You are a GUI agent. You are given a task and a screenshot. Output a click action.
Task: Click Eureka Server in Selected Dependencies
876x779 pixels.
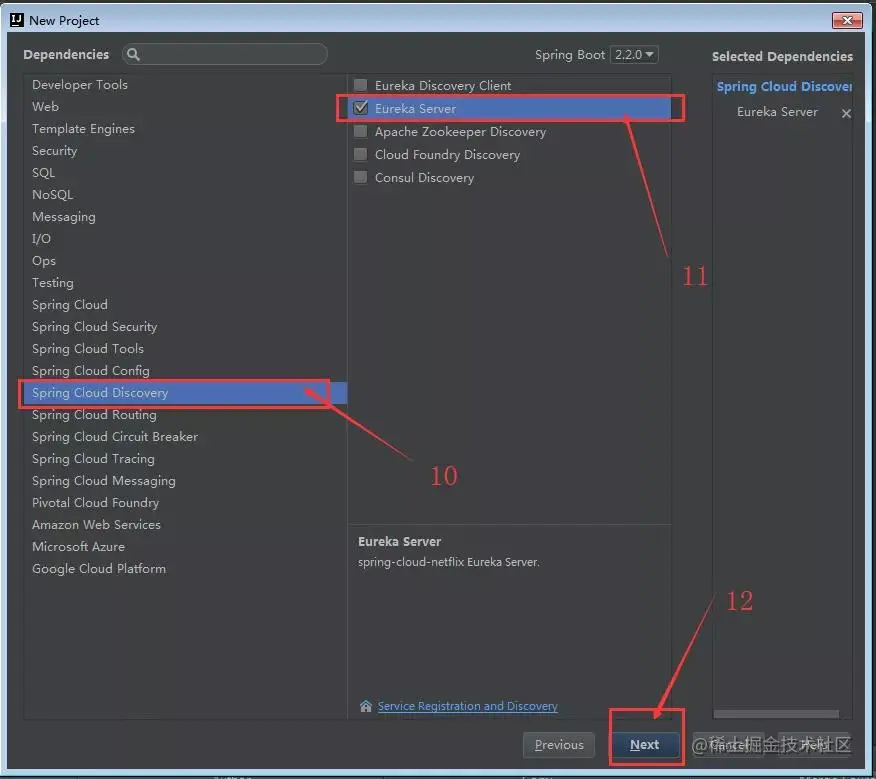[x=777, y=112]
